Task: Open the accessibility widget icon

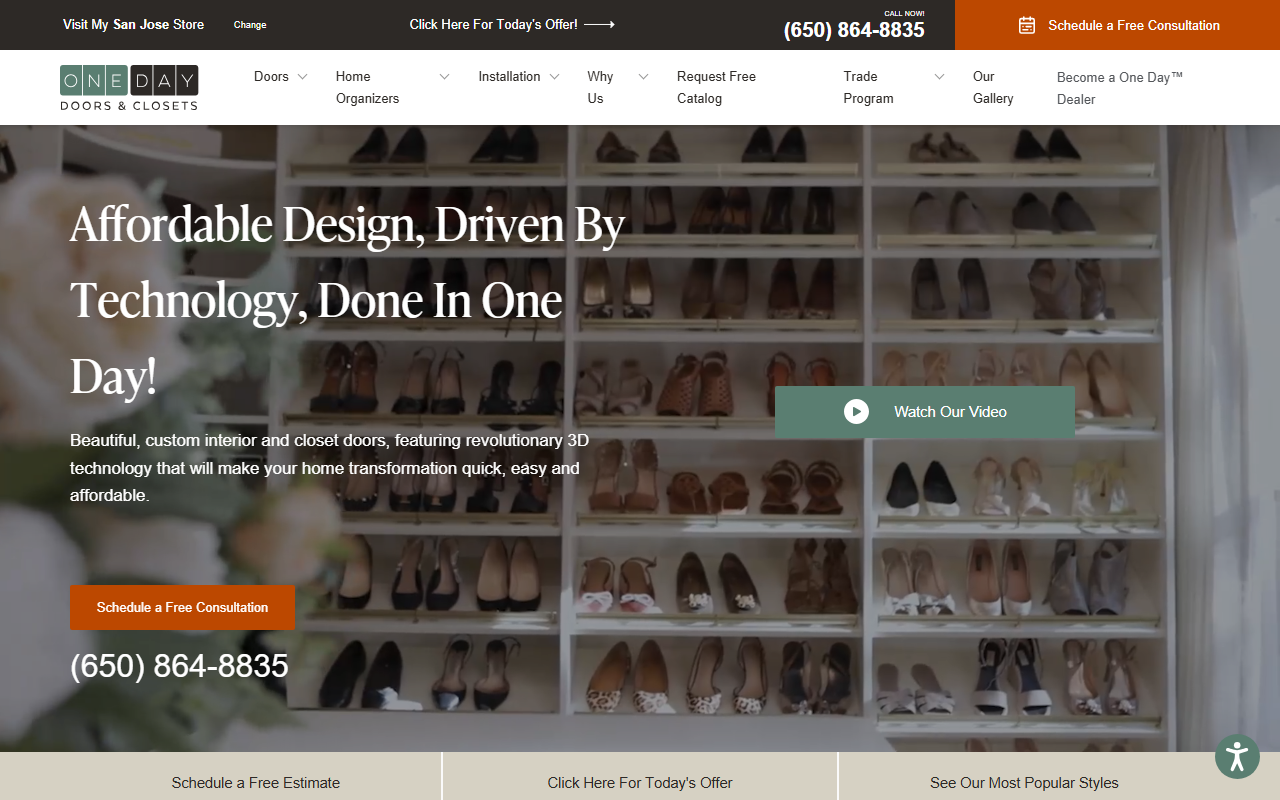Action: point(1237,757)
